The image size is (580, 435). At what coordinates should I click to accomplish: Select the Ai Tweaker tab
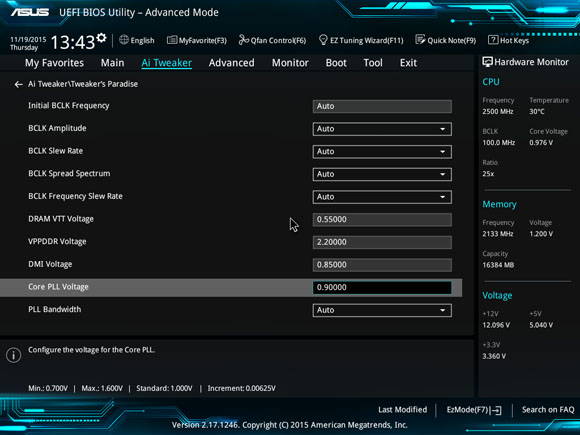click(166, 63)
